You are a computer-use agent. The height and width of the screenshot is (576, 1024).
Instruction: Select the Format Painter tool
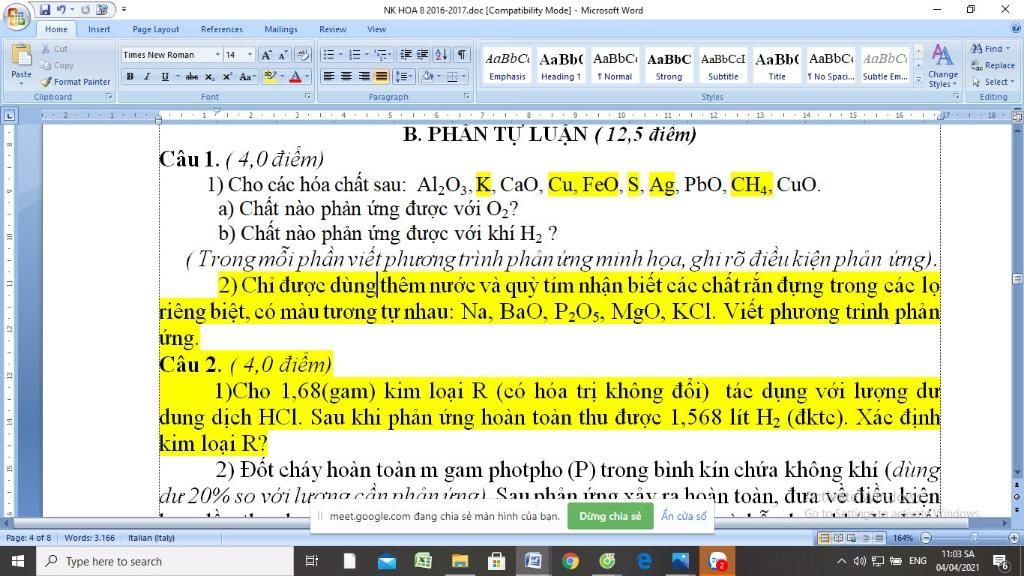click(75, 82)
